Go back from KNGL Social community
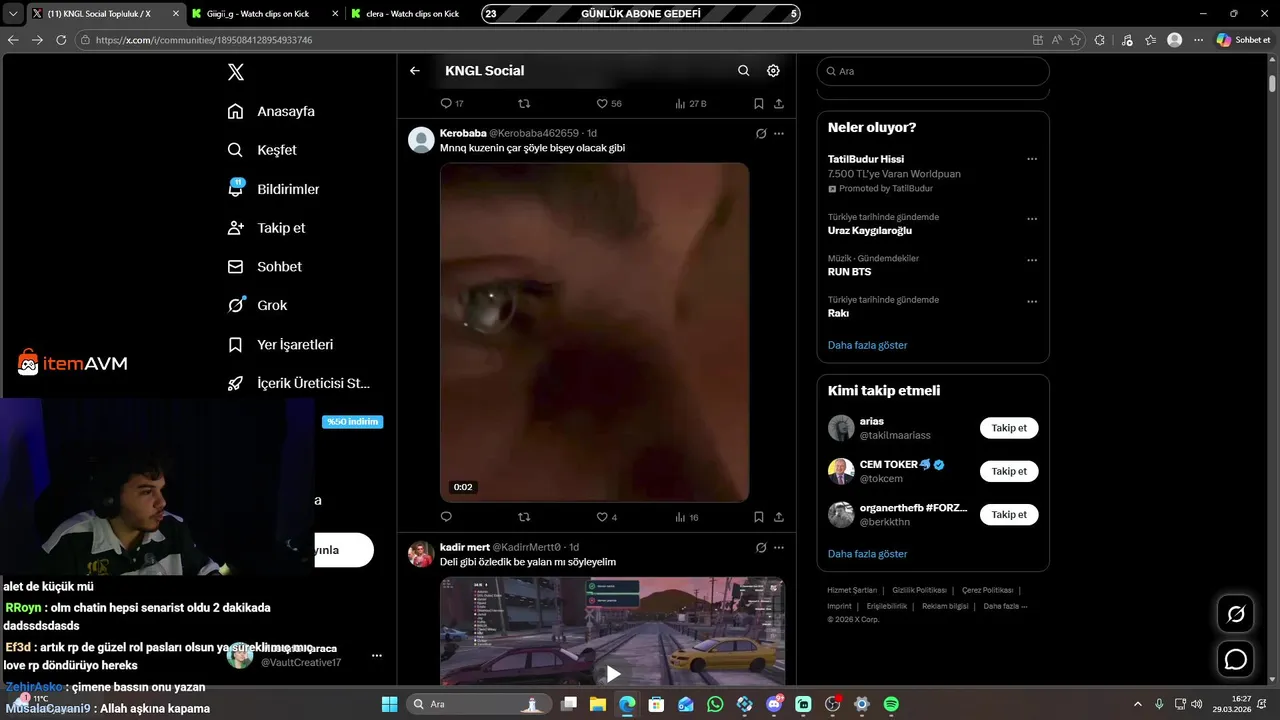1280x720 pixels. coord(415,71)
